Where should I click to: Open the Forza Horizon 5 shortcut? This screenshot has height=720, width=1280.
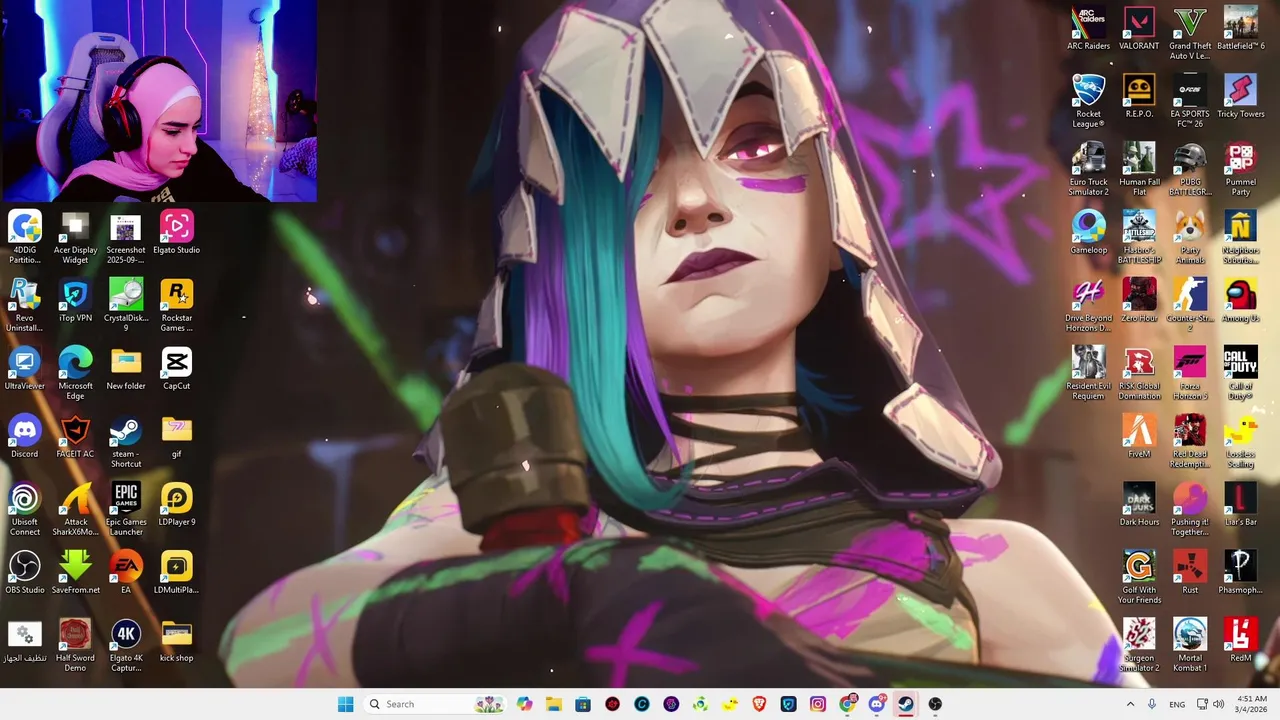click(x=1190, y=373)
